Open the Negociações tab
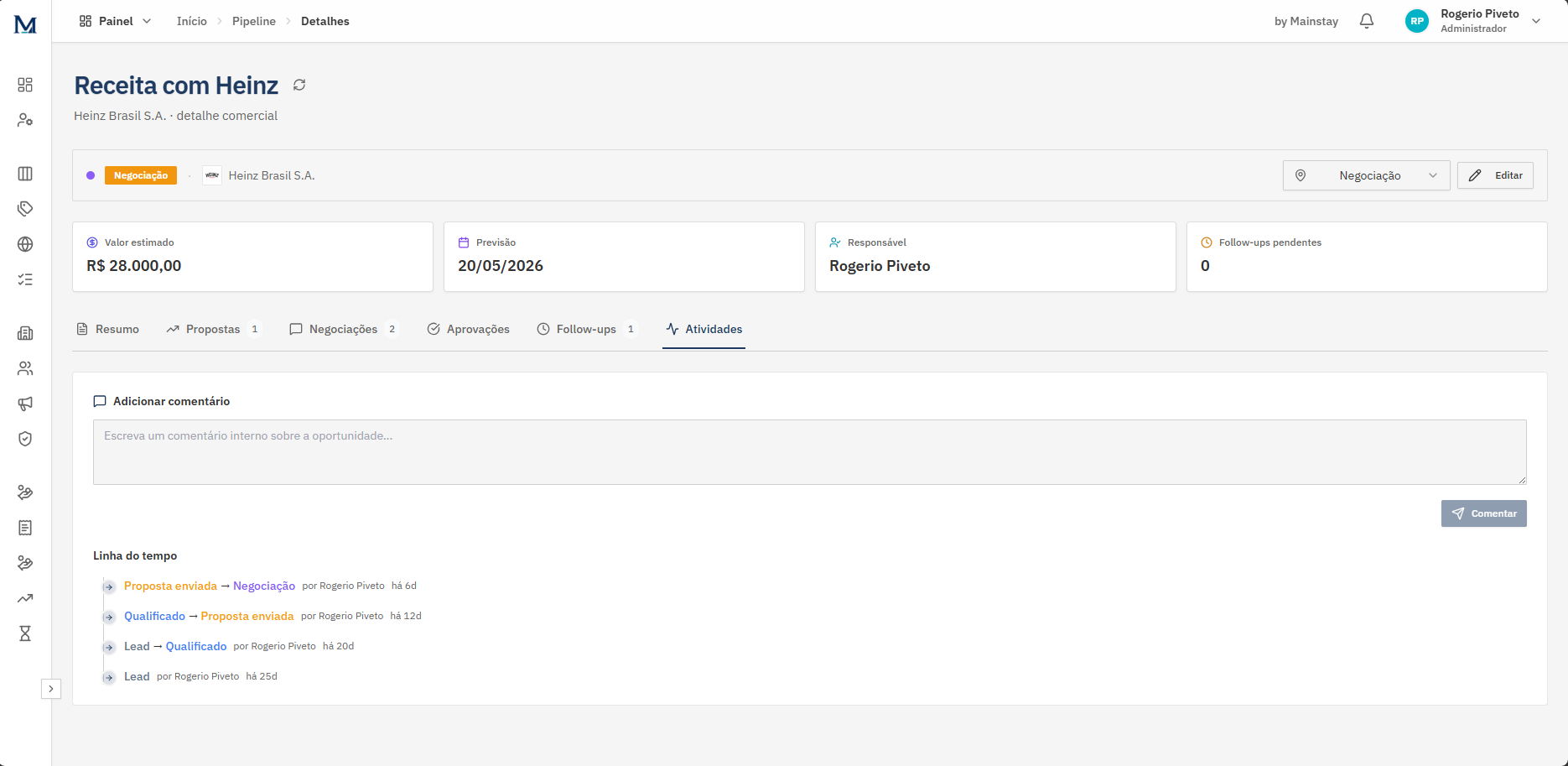This screenshot has width=1568, height=766. pos(344,329)
